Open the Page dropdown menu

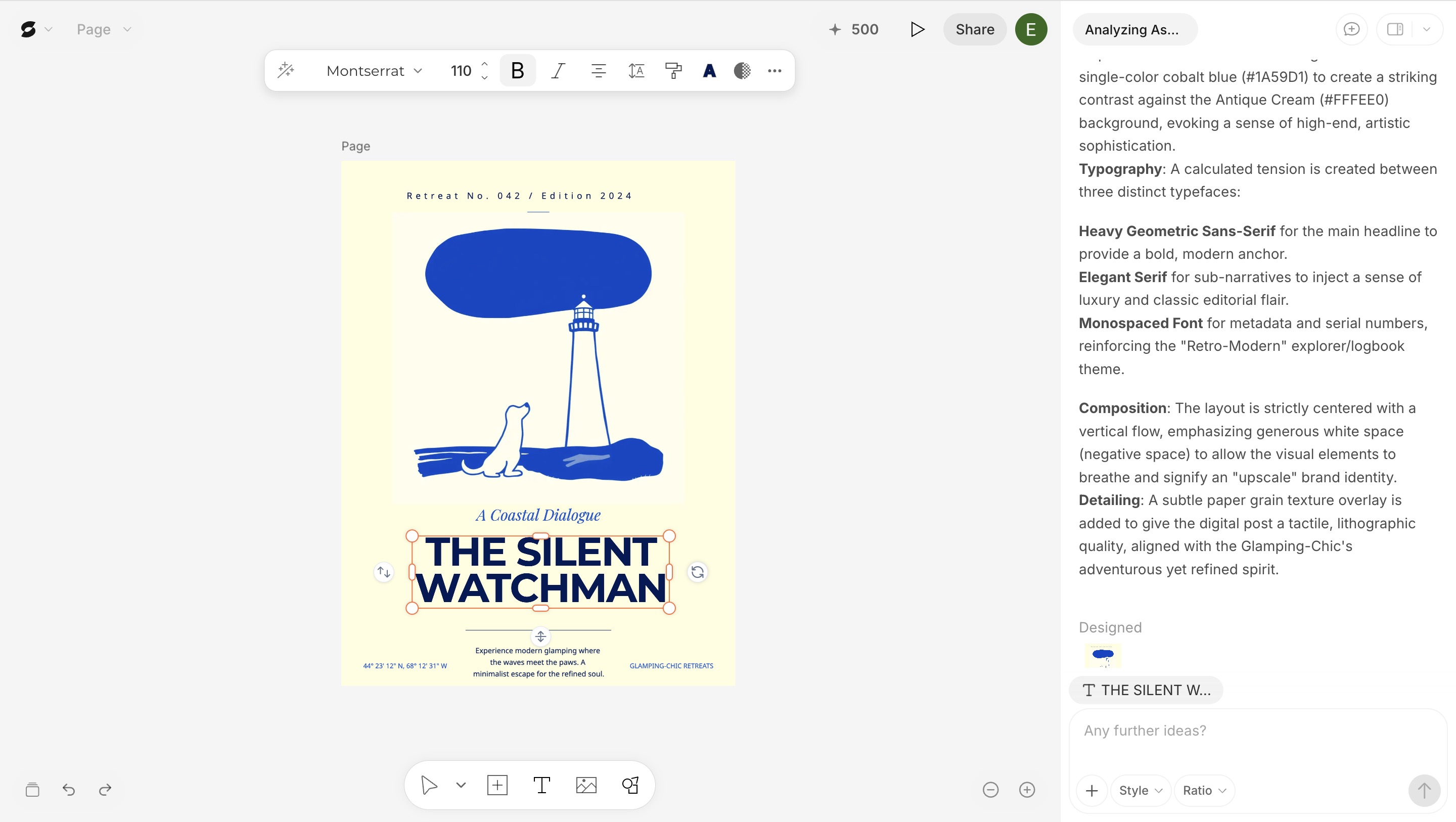104,29
